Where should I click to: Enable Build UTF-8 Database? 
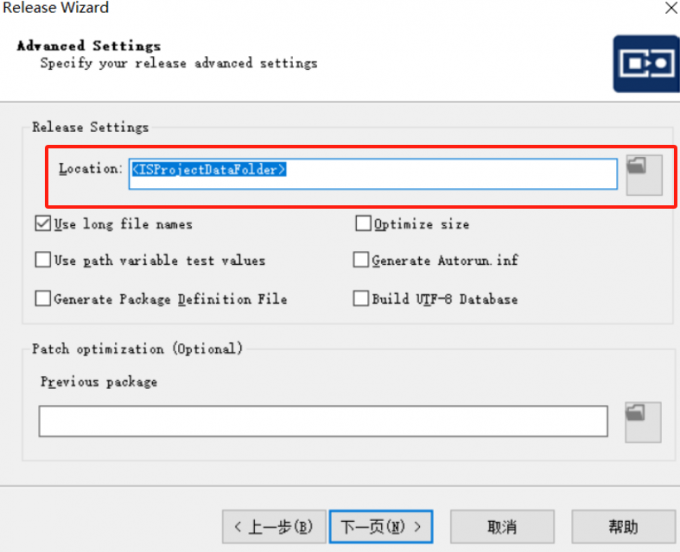pos(362,298)
